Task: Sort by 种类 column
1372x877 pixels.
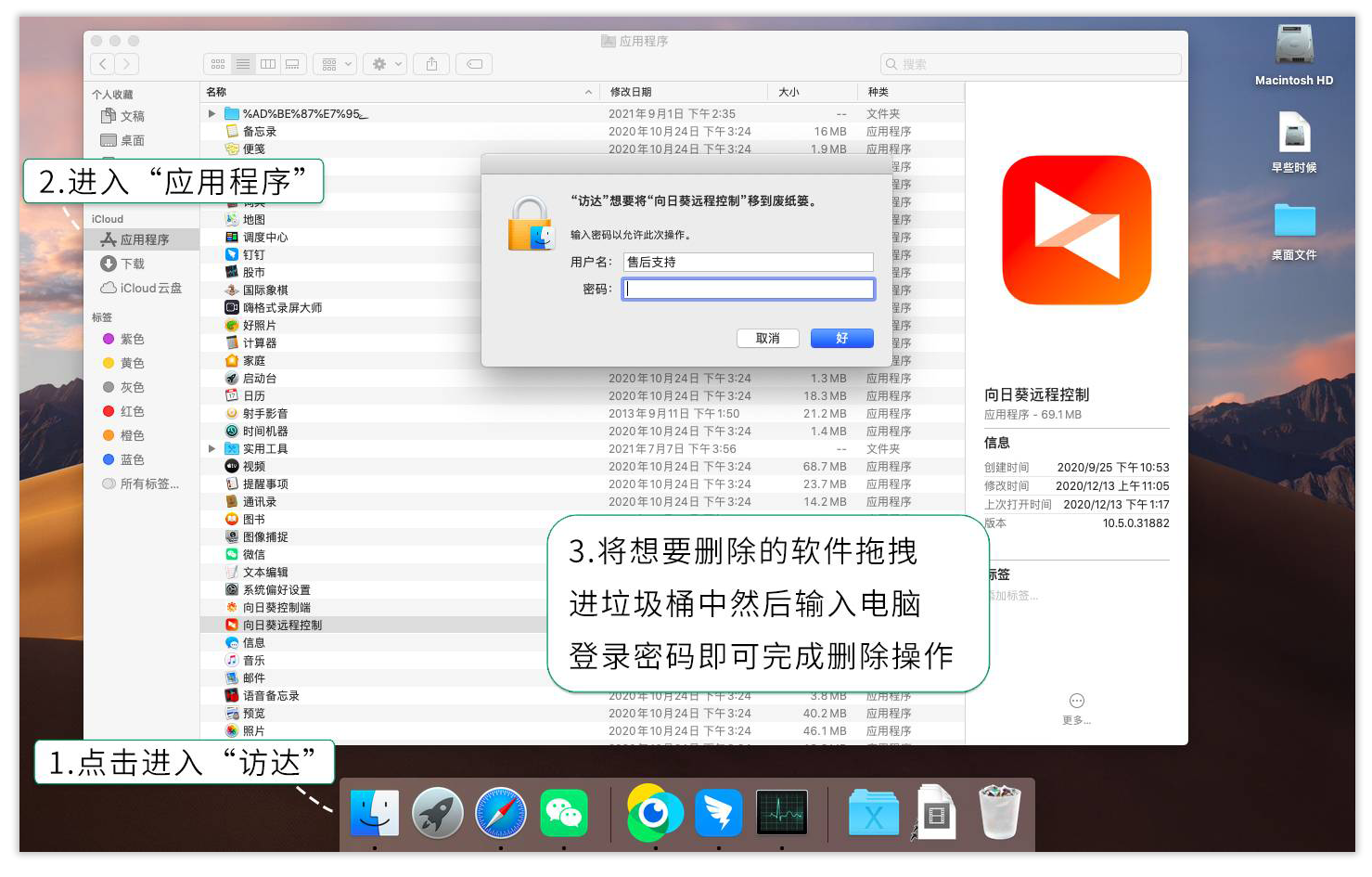Action: 910,92
